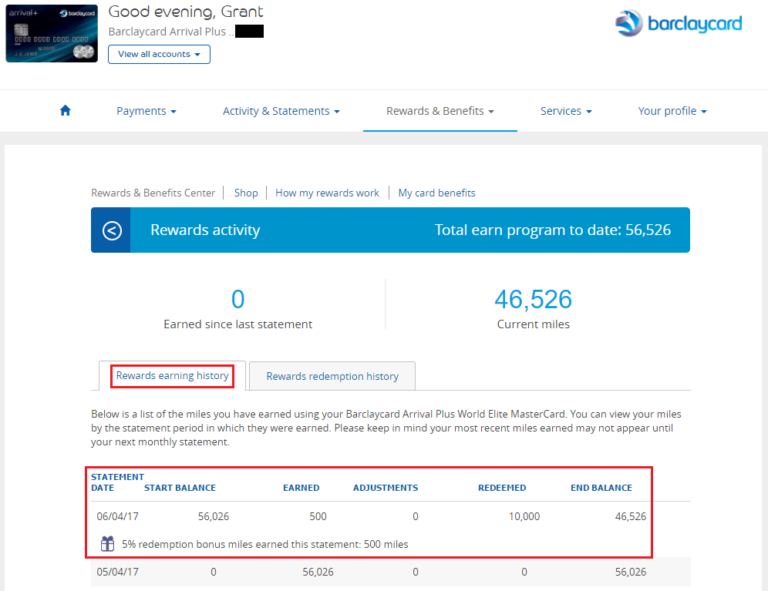Image resolution: width=768 pixels, height=591 pixels.
Task: Click the 0 Earned since last statement value
Action: click(238, 299)
